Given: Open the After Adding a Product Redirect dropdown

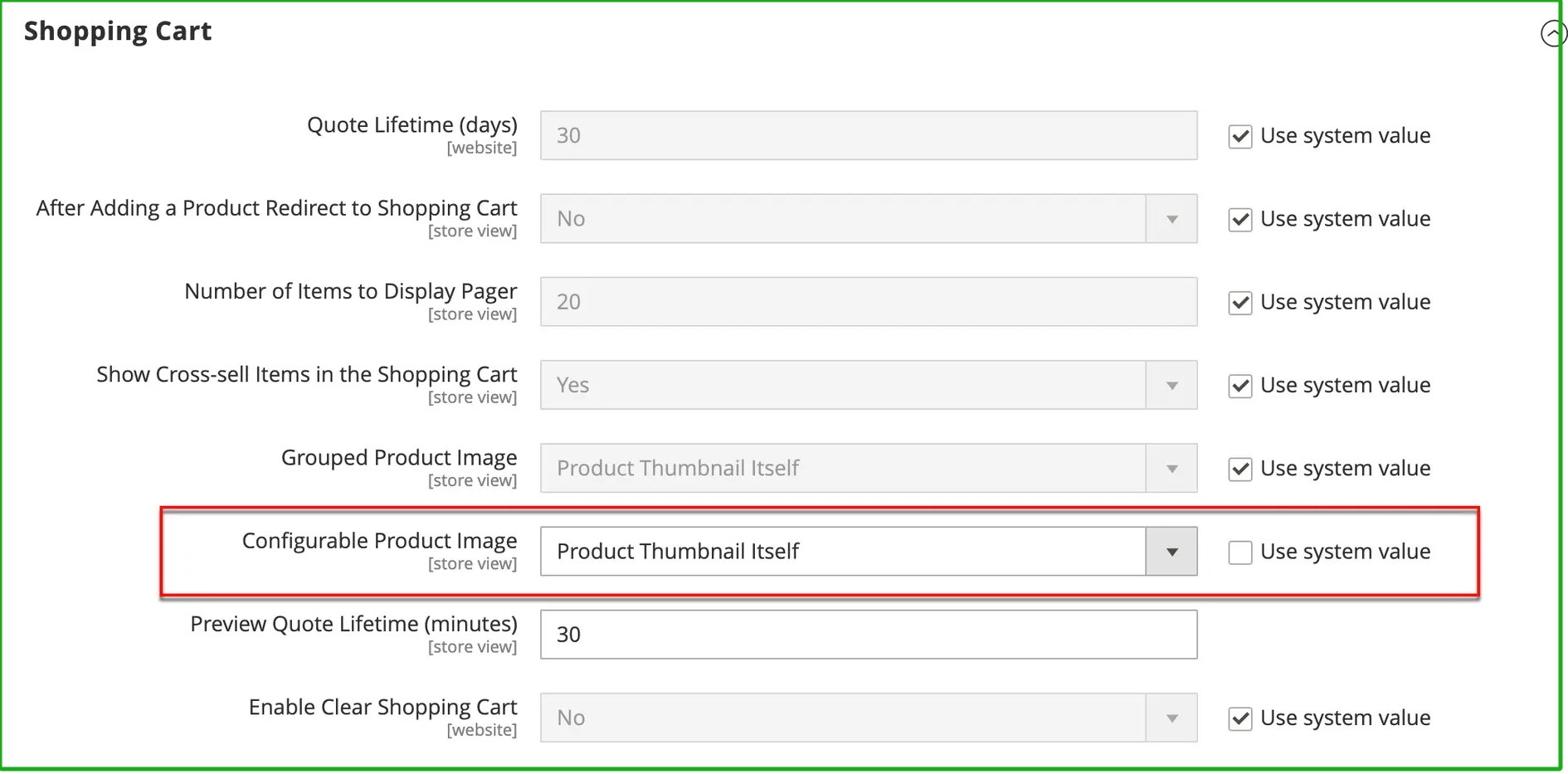Looking at the screenshot, I should (x=868, y=219).
